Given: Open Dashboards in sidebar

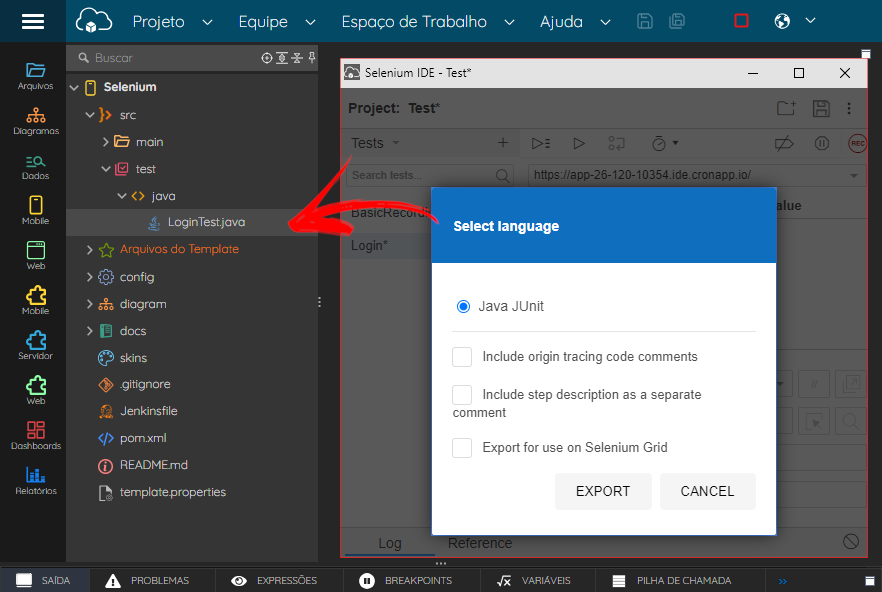Looking at the screenshot, I should tap(35, 436).
